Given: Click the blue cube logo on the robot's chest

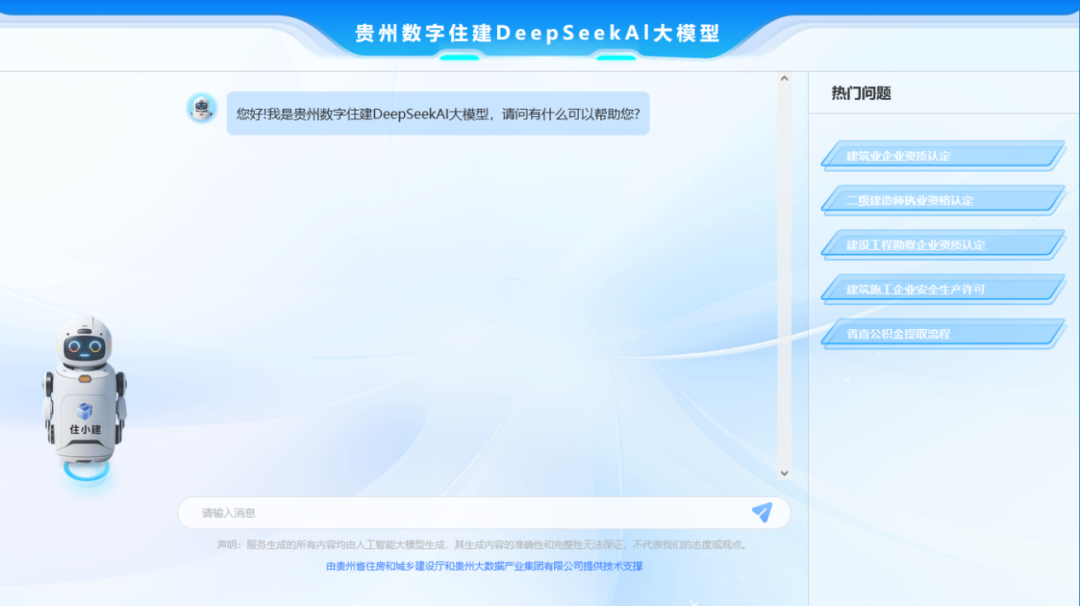Looking at the screenshot, I should coord(85,411).
